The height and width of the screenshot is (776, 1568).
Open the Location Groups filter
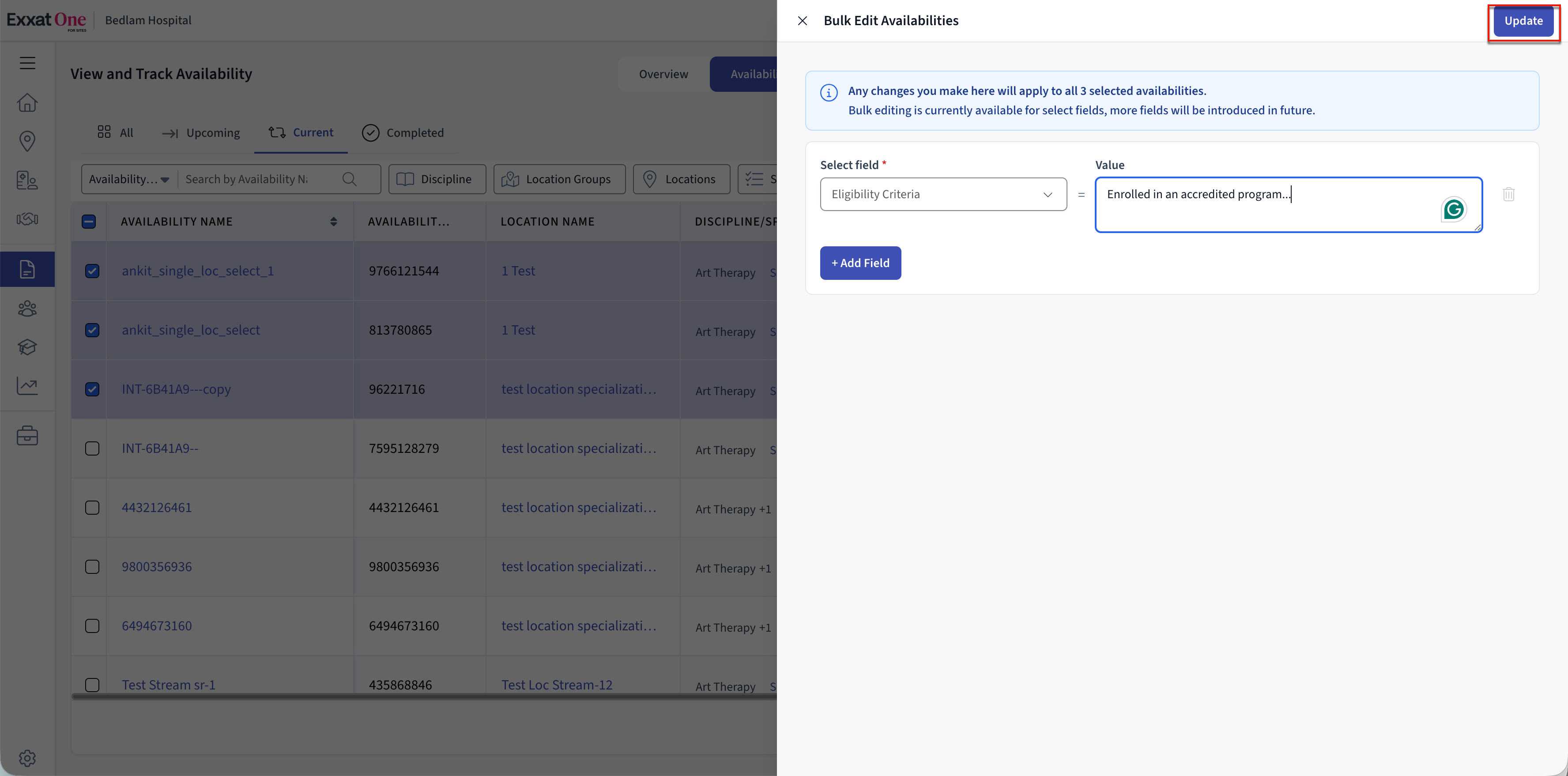pyautogui.click(x=559, y=180)
